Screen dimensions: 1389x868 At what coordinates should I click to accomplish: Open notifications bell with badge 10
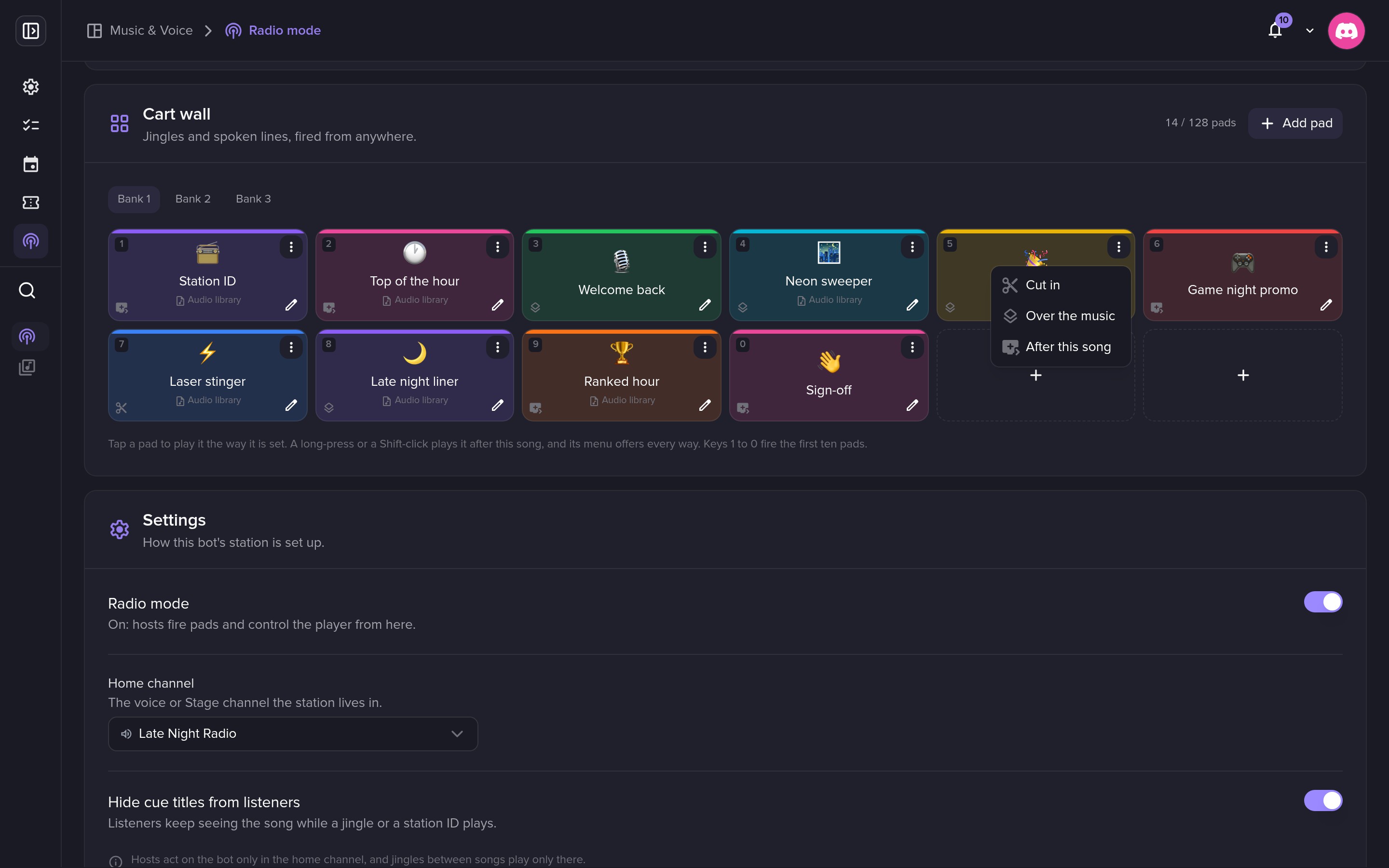[x=1275, y=30]
